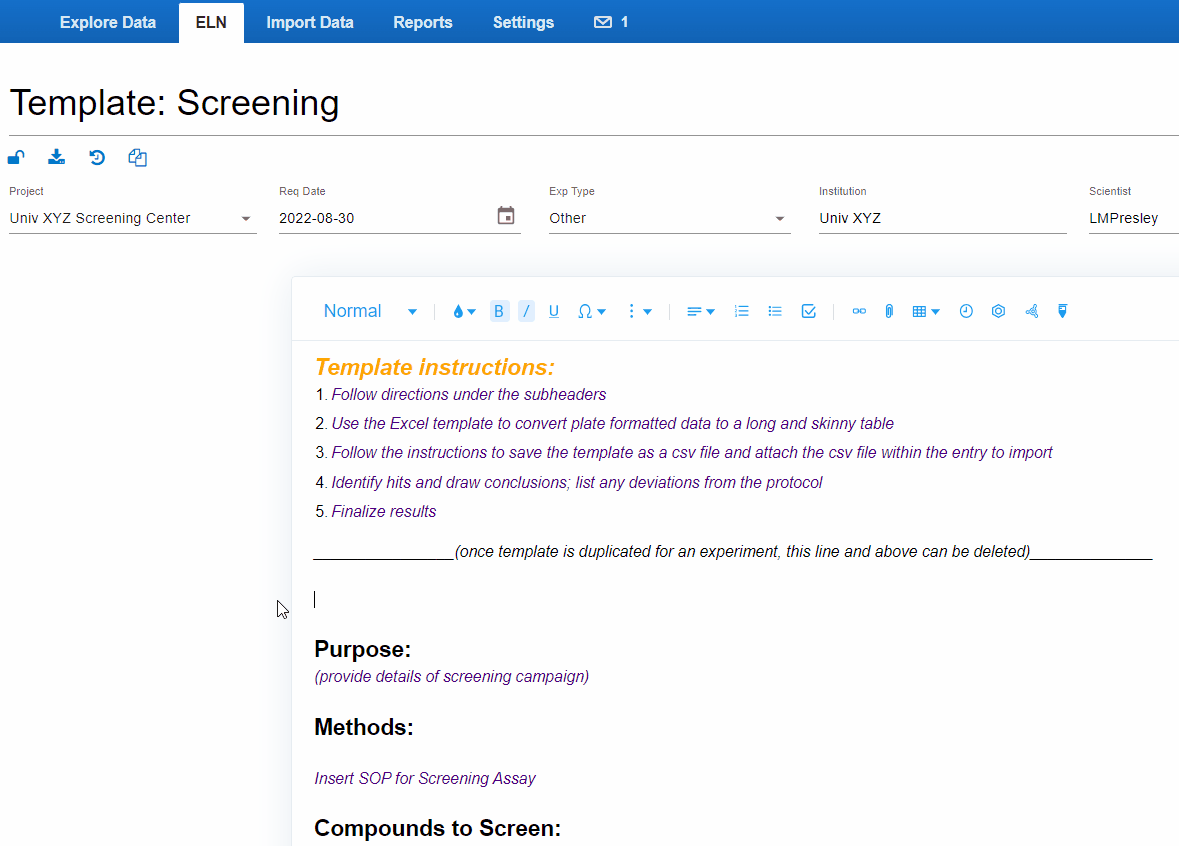Click the 'Template instructions:' heading
Screen dimensions: 1179x846
click(x=435, y=367)
